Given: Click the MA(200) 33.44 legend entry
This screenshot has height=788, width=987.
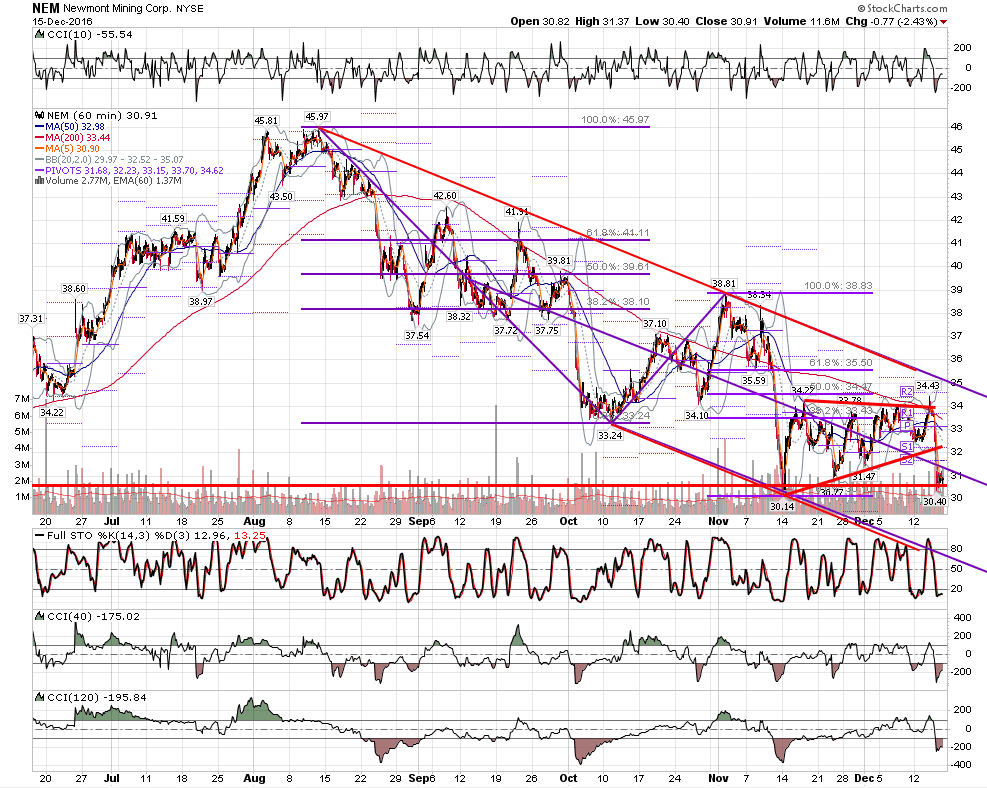Looking at the screenshot, I should (72, 137).
